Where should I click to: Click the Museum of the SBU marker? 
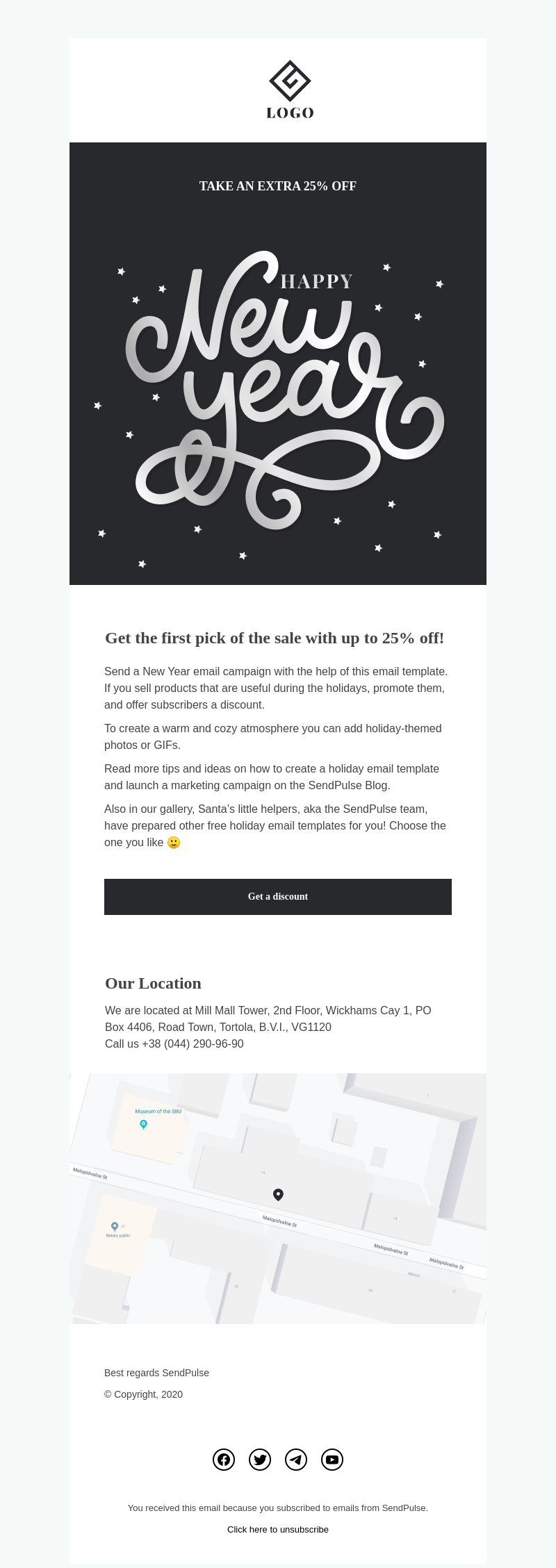click(144, 1124)
